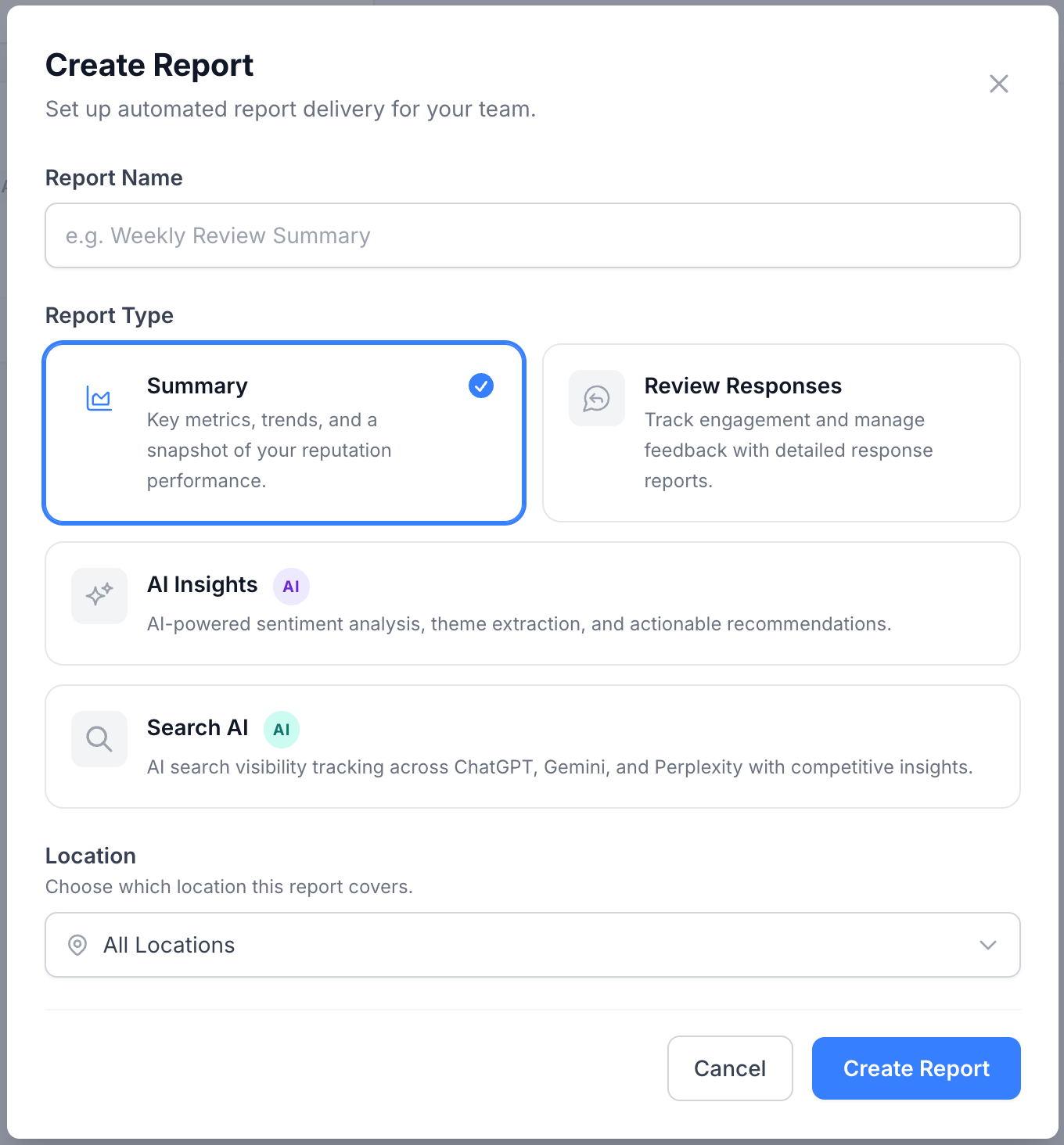Image resolution: width=1064 pixels, height=1145 pixels.
Task: Dismiss the dialog with the X
Action: click(x=999, y=84)
